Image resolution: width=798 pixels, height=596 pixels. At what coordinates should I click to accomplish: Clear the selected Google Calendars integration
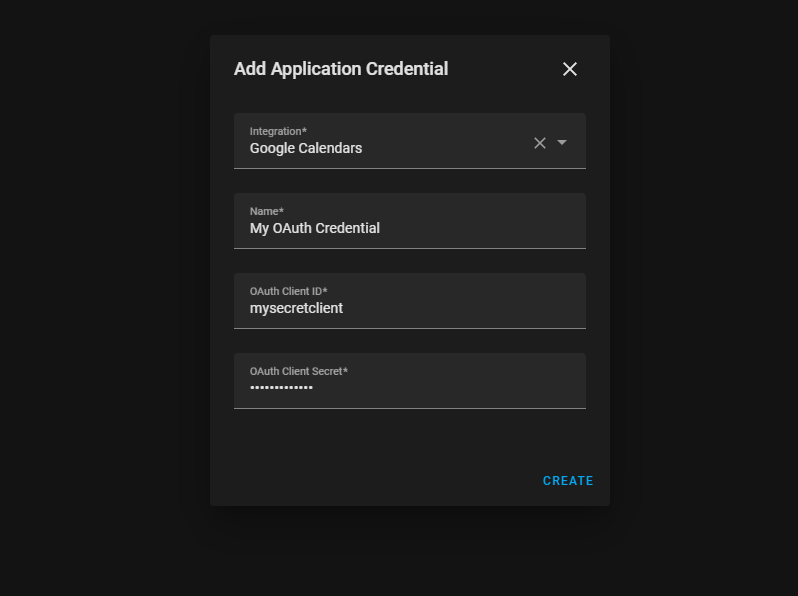[x=539, y=143]
